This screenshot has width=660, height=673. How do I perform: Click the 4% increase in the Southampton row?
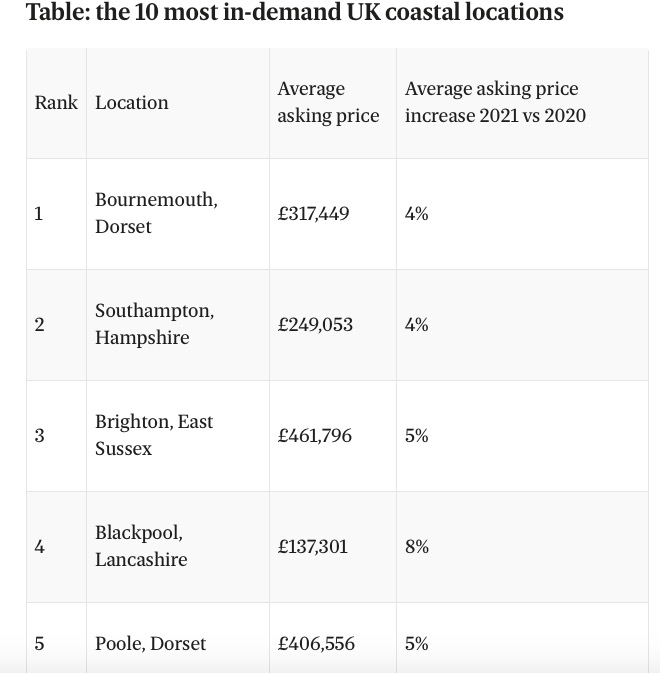pyautogui.click(x=417, y=325)
